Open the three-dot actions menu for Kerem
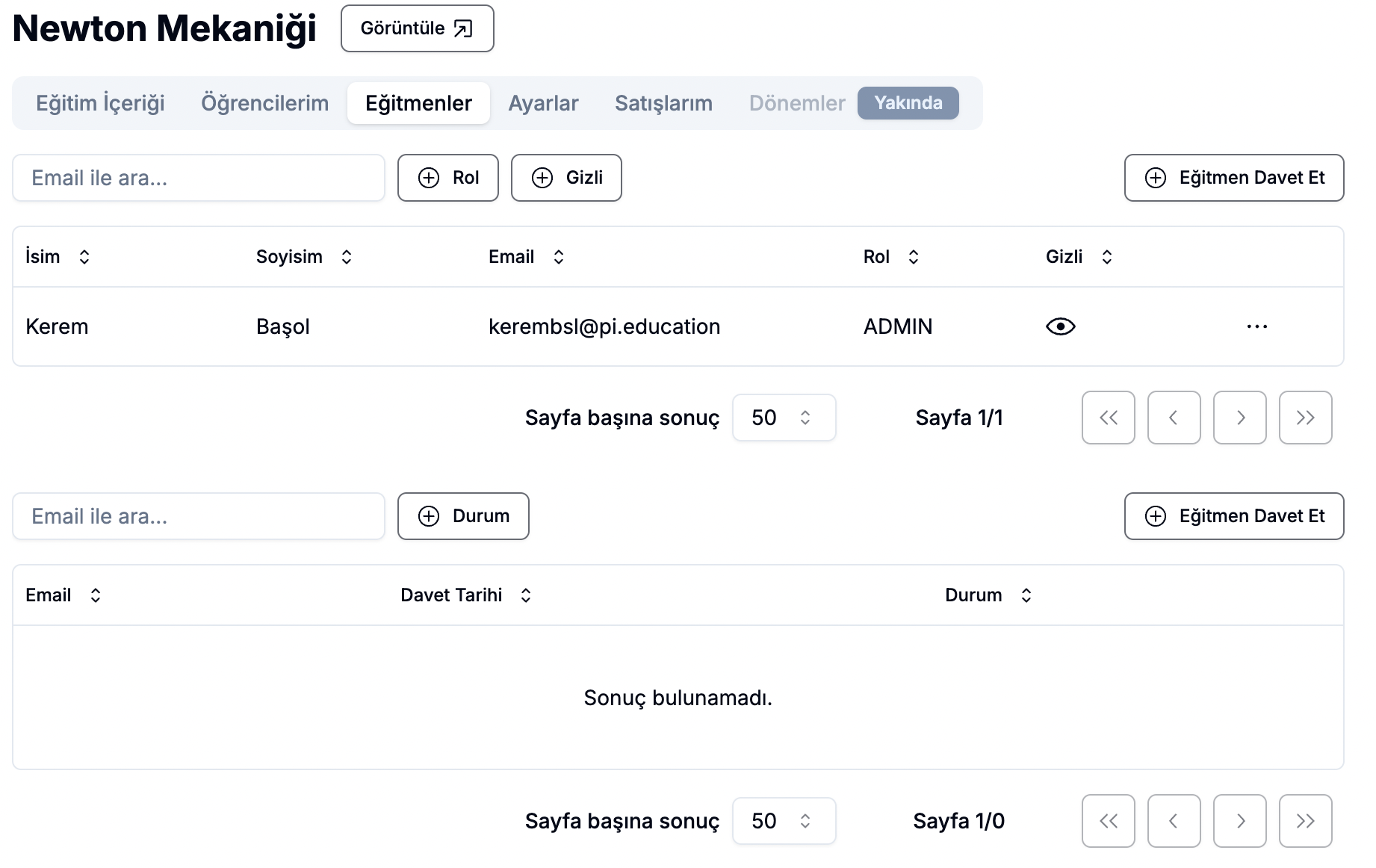The height and width of the screenshot is (868, 1376). point(1256,326)
